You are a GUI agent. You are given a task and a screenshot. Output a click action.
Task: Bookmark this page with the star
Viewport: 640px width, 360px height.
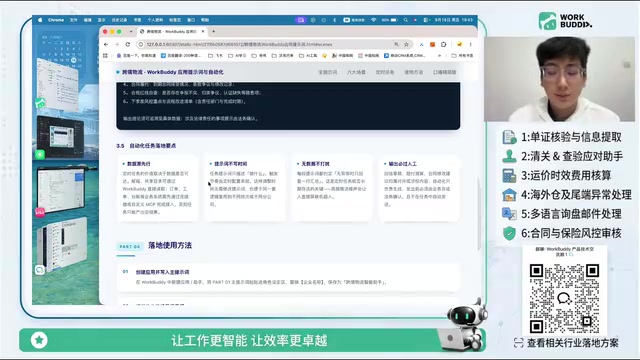[x=407, y=44]
